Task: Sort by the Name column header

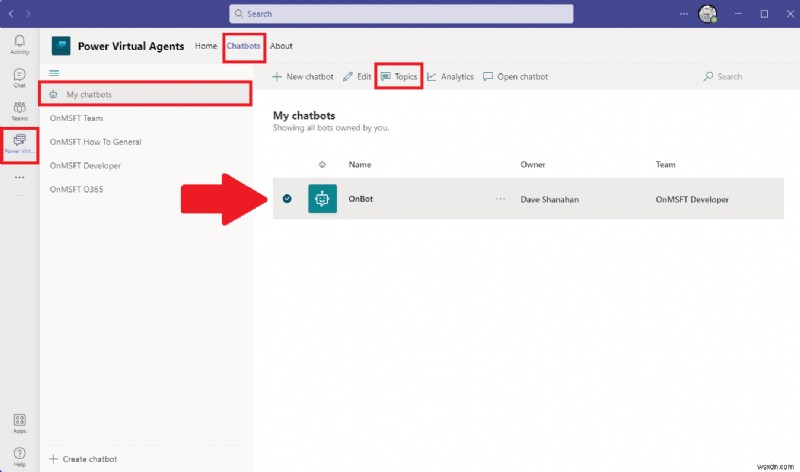Action: [x=360, y=164]
